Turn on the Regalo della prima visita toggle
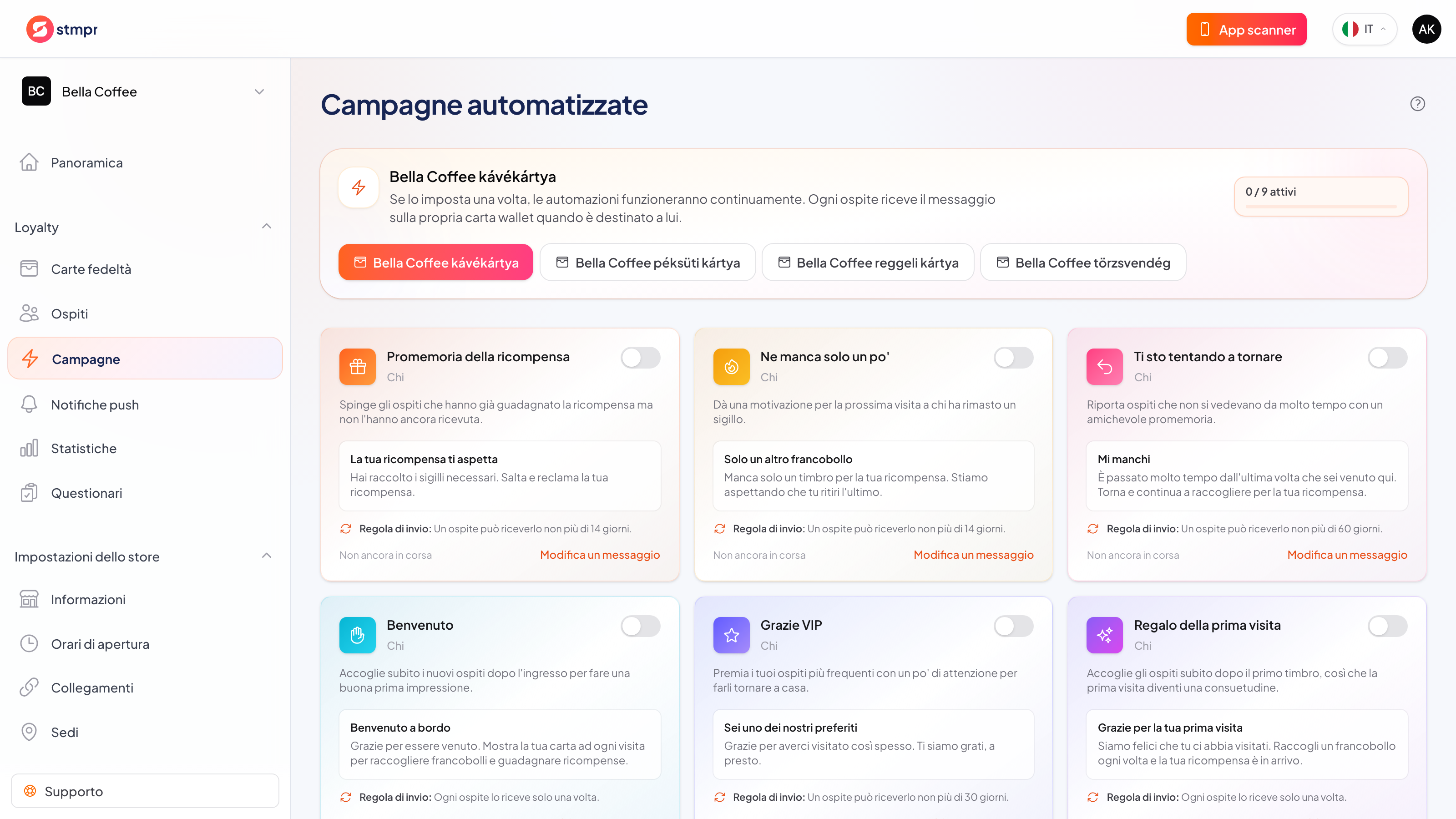The height and width of the screenshot is (819, 1456). (x=1387, y=626)
